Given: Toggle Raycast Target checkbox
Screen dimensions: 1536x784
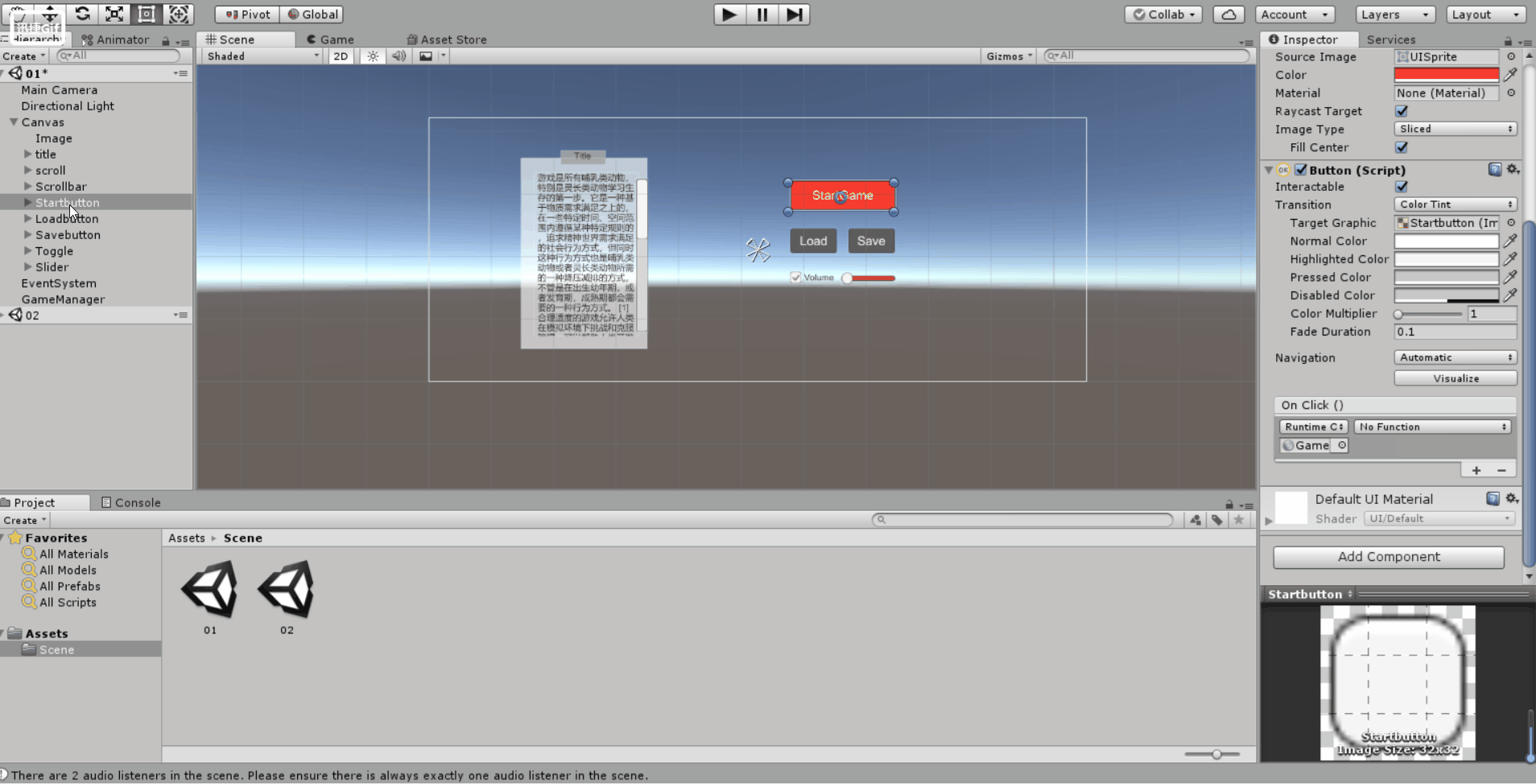Looking at the screenshot, I should pos(1402,111).
